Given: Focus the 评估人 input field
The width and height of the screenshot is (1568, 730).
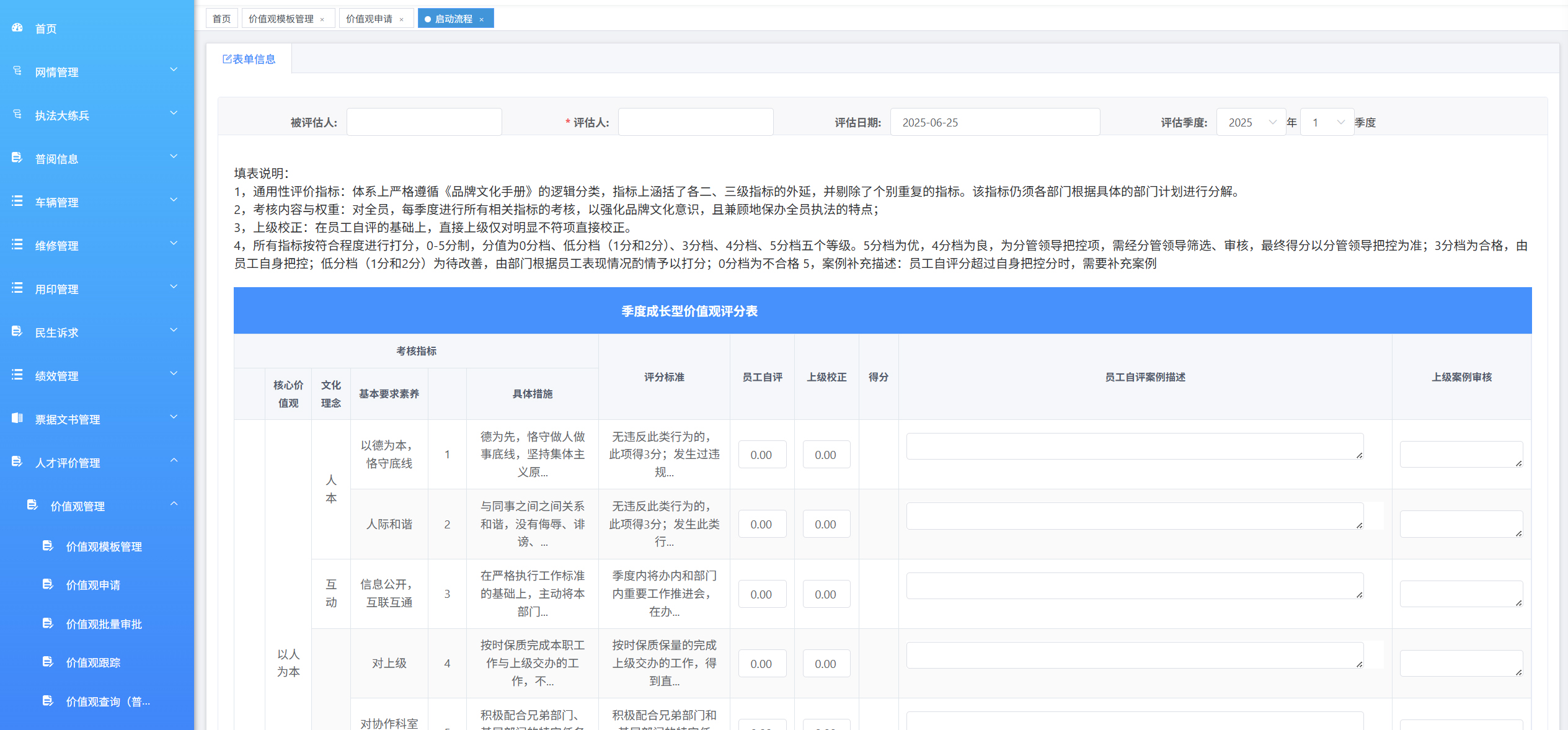Looking at the screenshot, I should pos(696,122).
